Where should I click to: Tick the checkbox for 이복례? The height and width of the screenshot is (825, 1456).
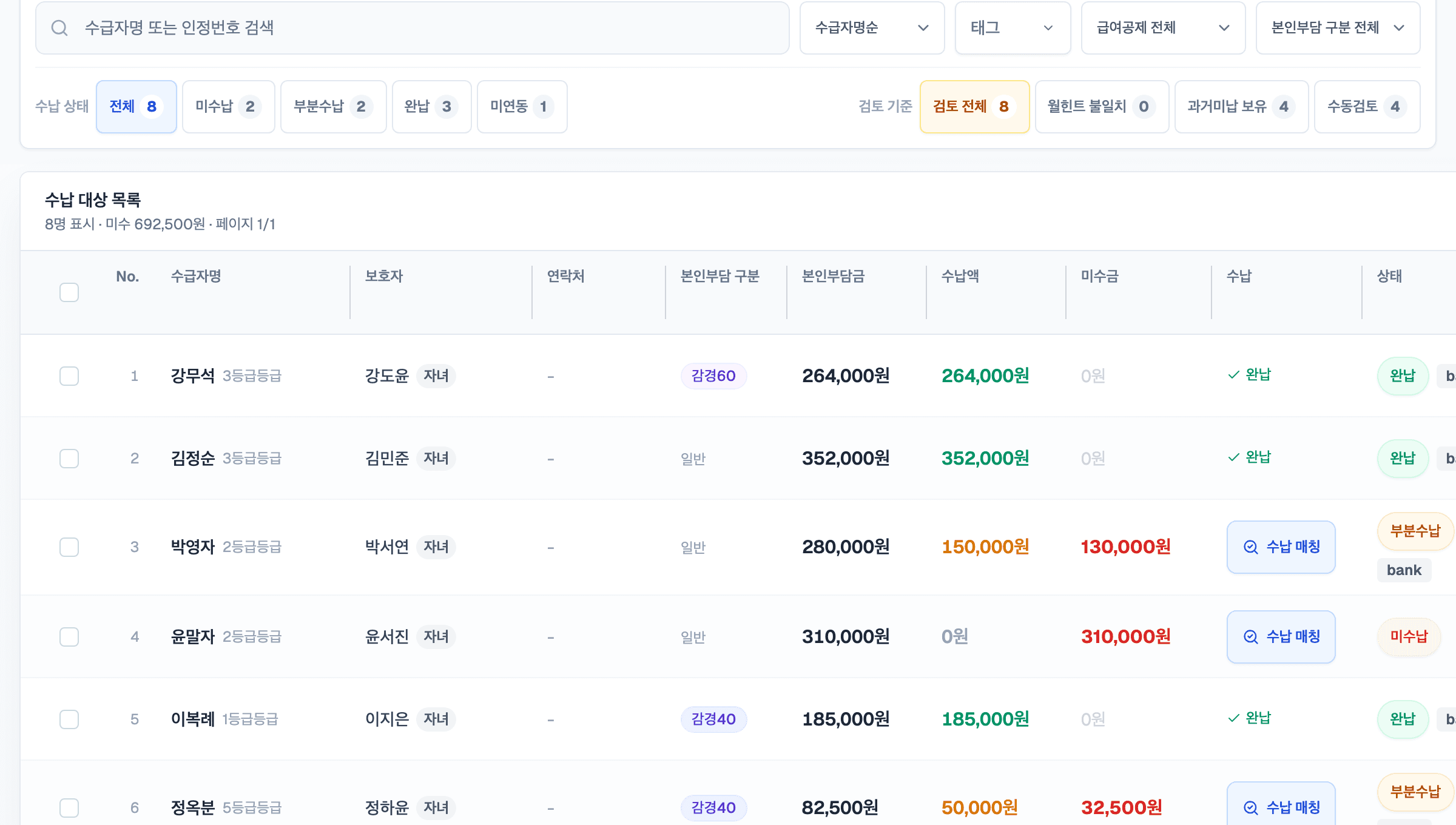[69, 719]
